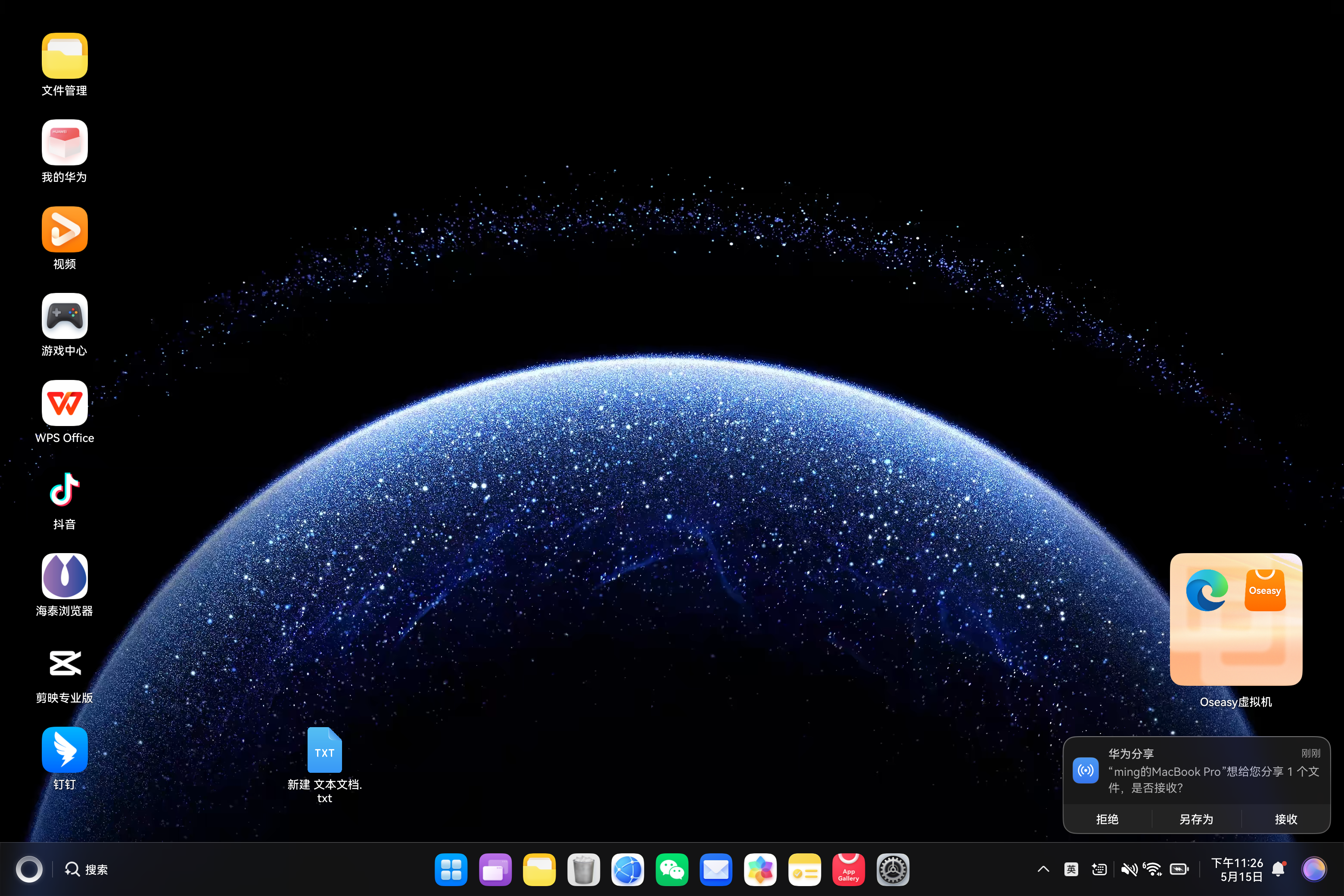Switch the 英 input method indicator
This screenshot has height=896, width=1344.
click(x=1071, y=870)
